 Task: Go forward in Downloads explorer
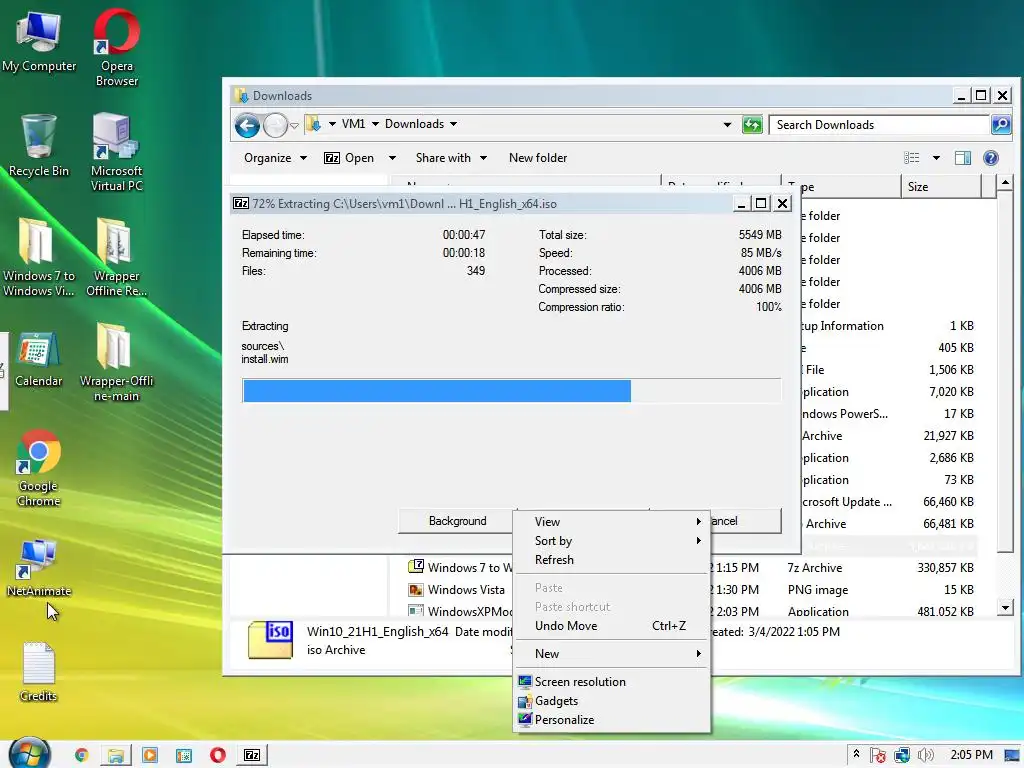275,125
